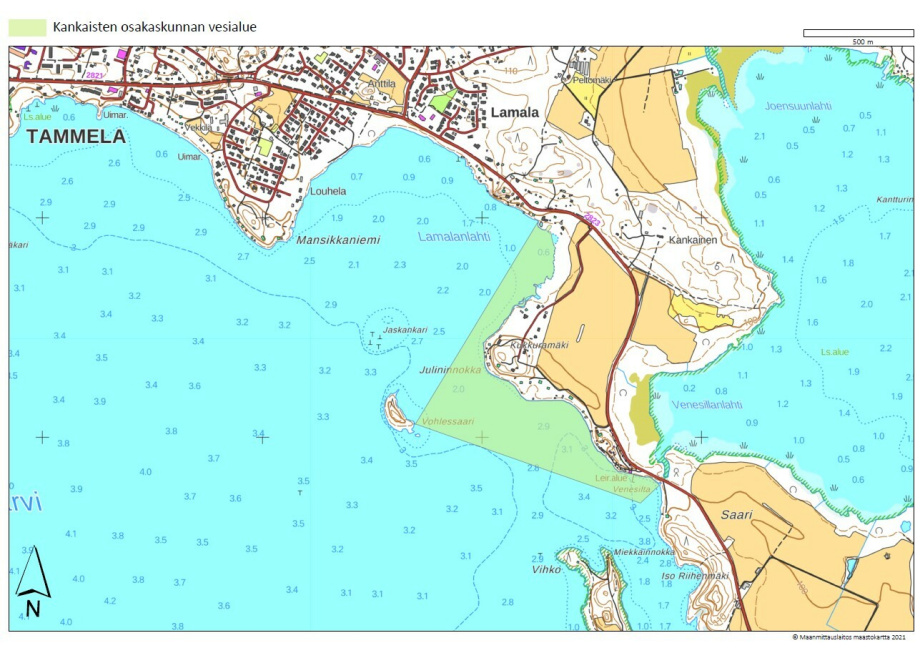
Task: Click the Maanmittauslaitos copyright text
Action: coord(849,637)
